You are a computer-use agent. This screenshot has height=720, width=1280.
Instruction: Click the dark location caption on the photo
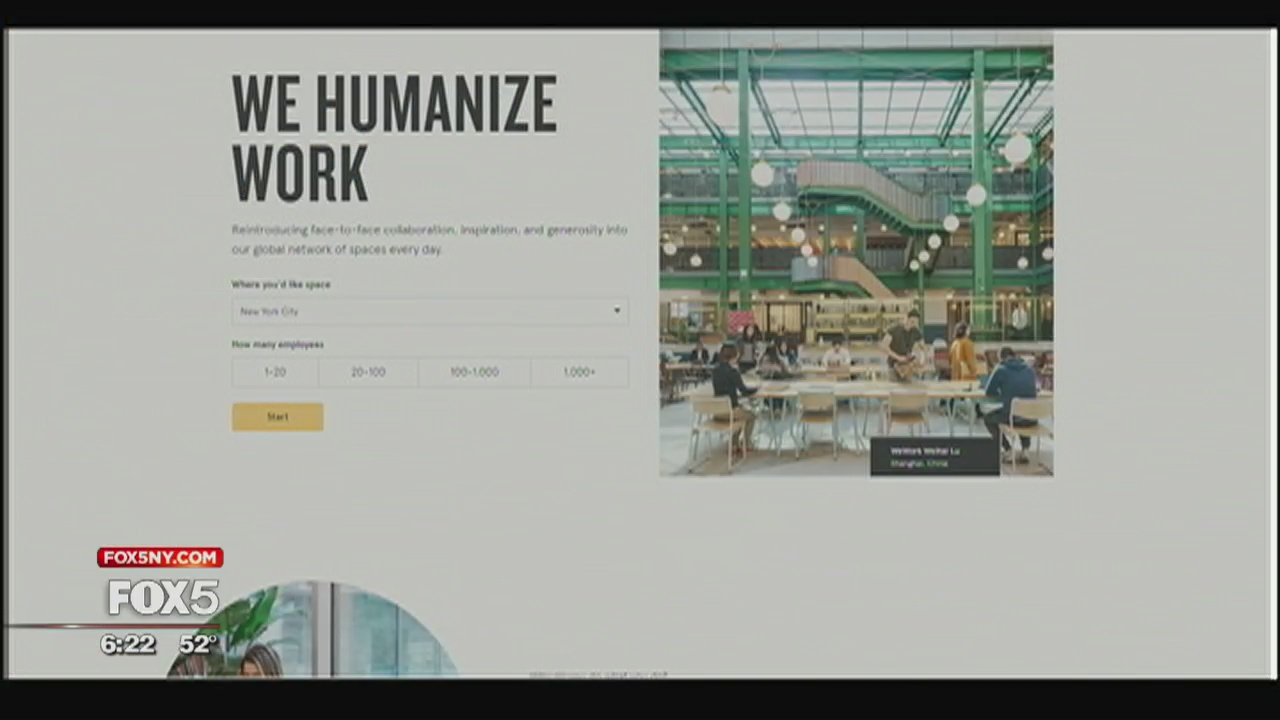pos(934,457)
